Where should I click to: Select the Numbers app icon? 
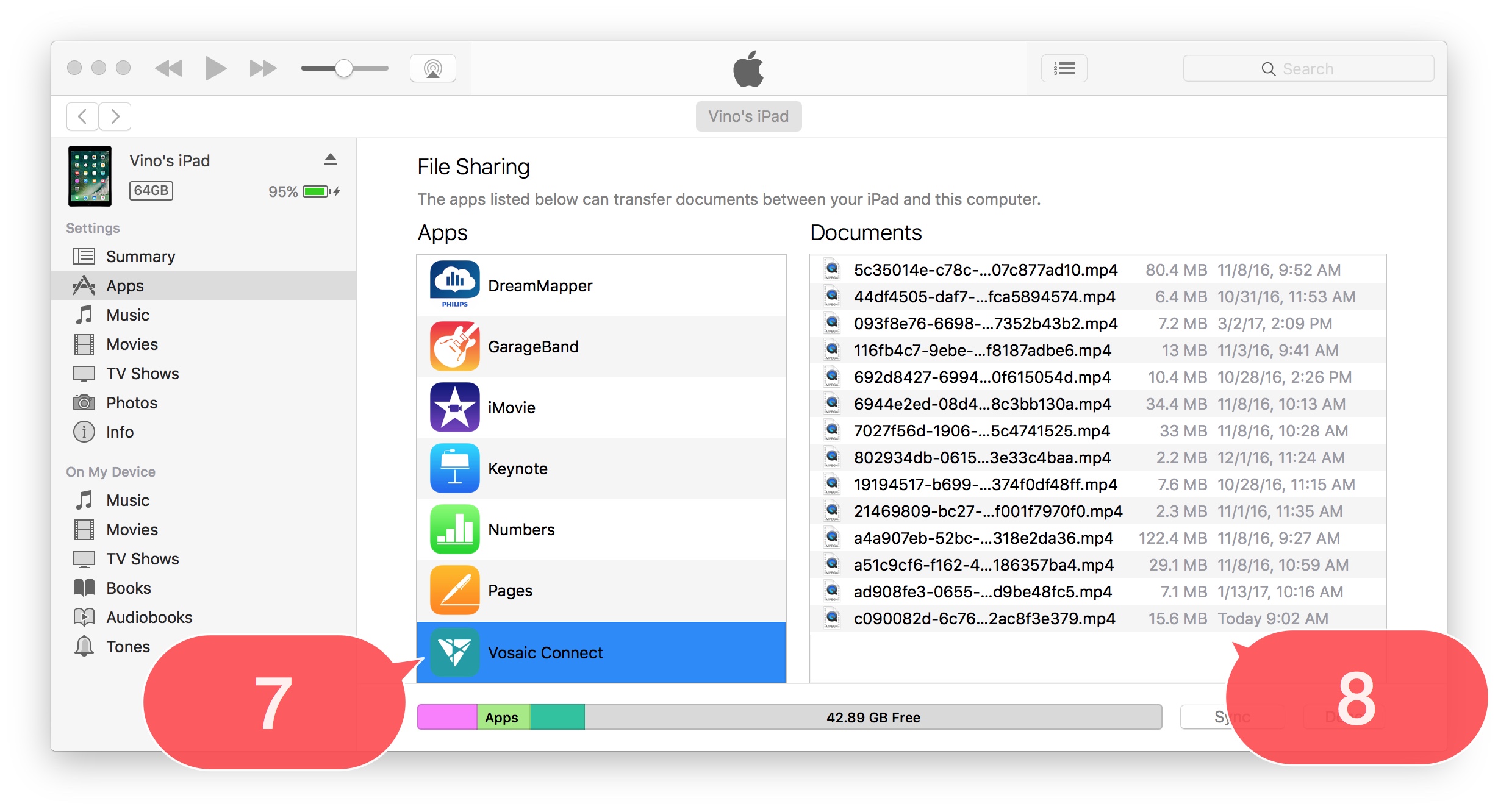(x=454, y=529)
